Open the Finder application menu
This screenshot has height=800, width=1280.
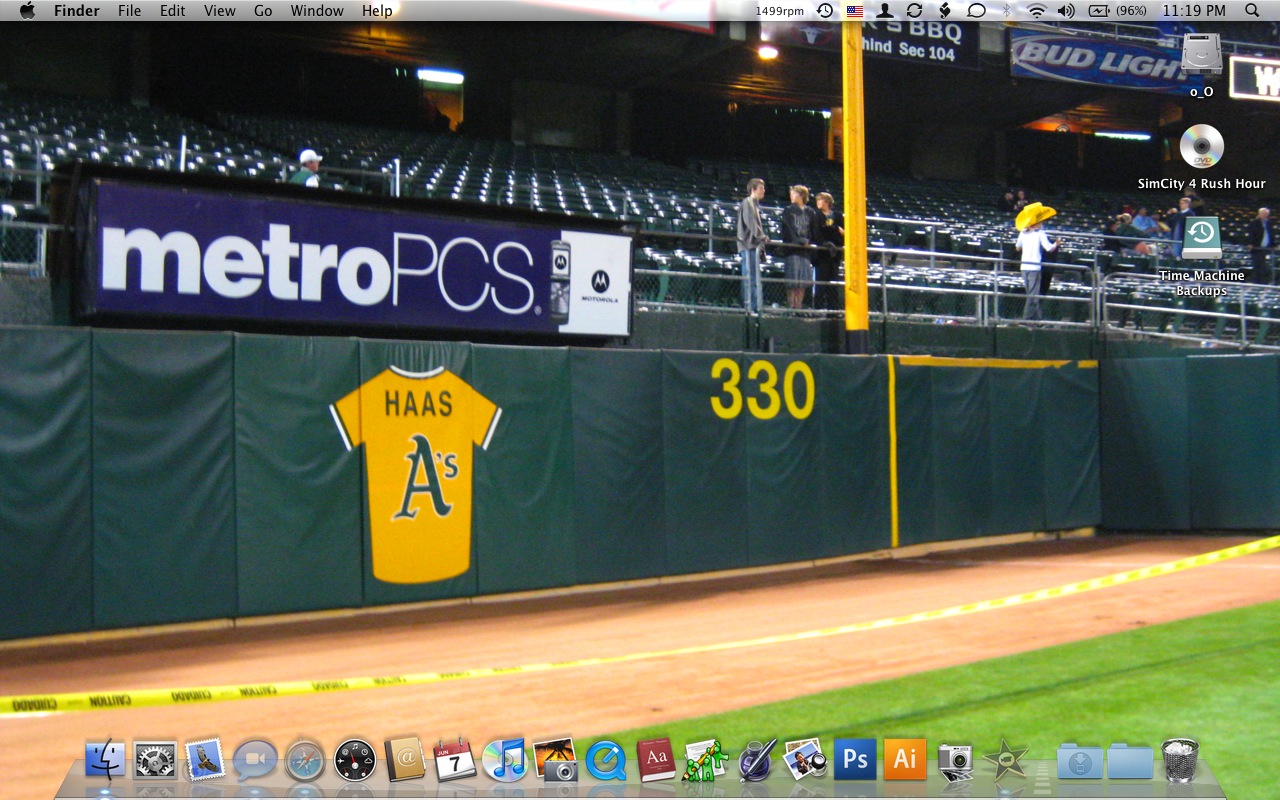[77, 11]
